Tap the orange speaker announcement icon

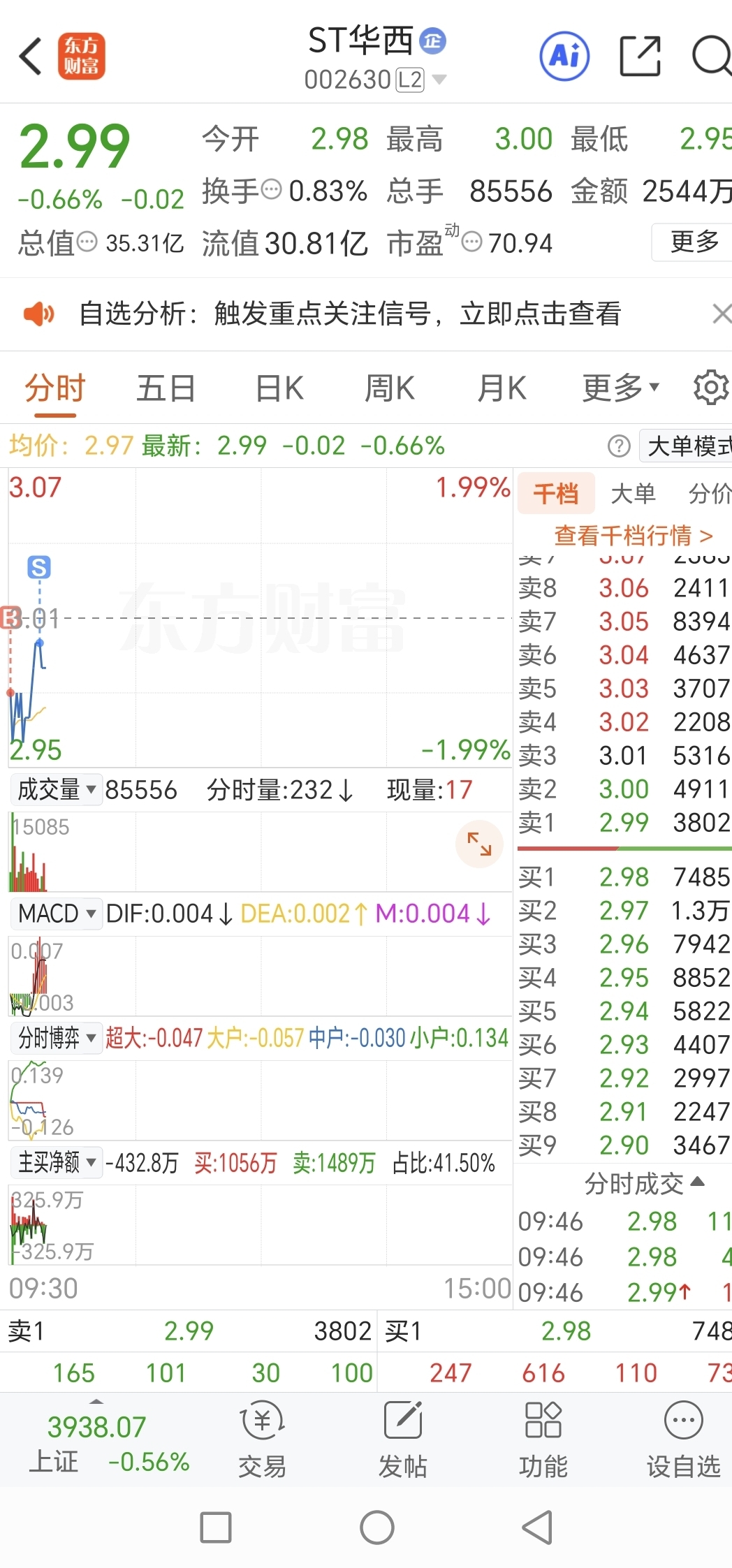click(x=39, y=314)
